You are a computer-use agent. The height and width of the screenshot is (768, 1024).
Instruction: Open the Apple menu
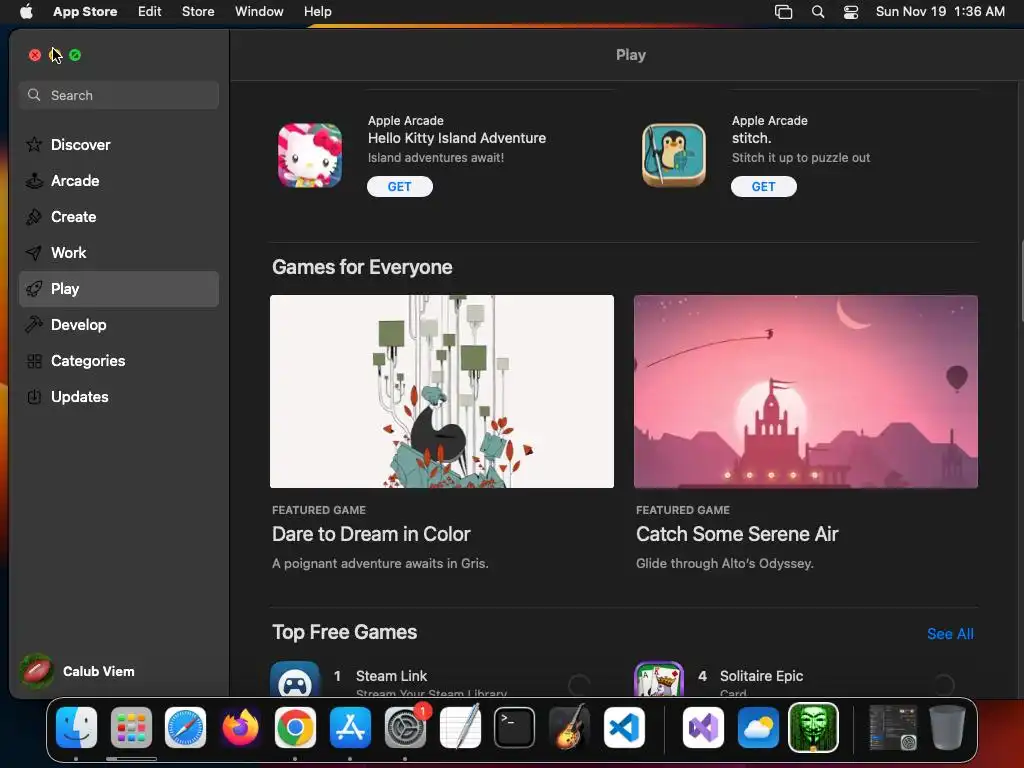click(26, 12)
